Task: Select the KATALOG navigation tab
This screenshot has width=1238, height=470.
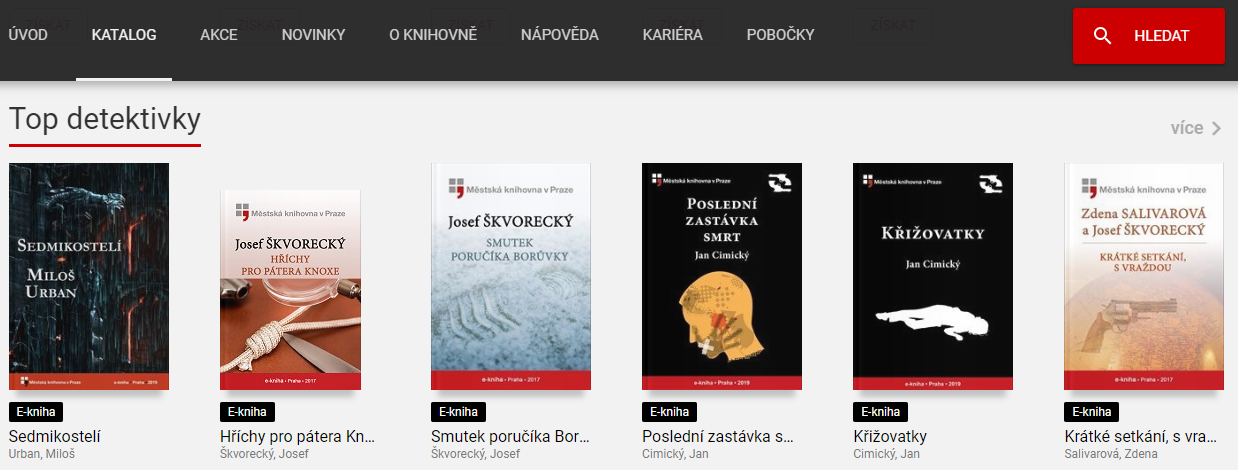Action: point(124,35)
